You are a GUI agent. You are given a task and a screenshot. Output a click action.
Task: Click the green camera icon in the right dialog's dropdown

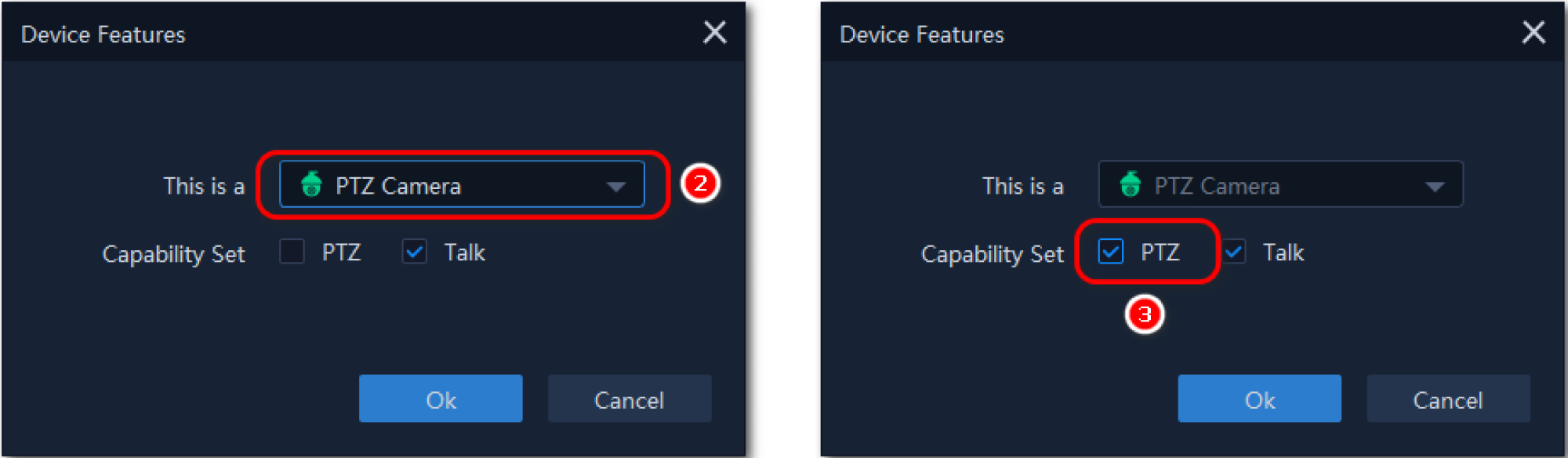[1130, 184]
